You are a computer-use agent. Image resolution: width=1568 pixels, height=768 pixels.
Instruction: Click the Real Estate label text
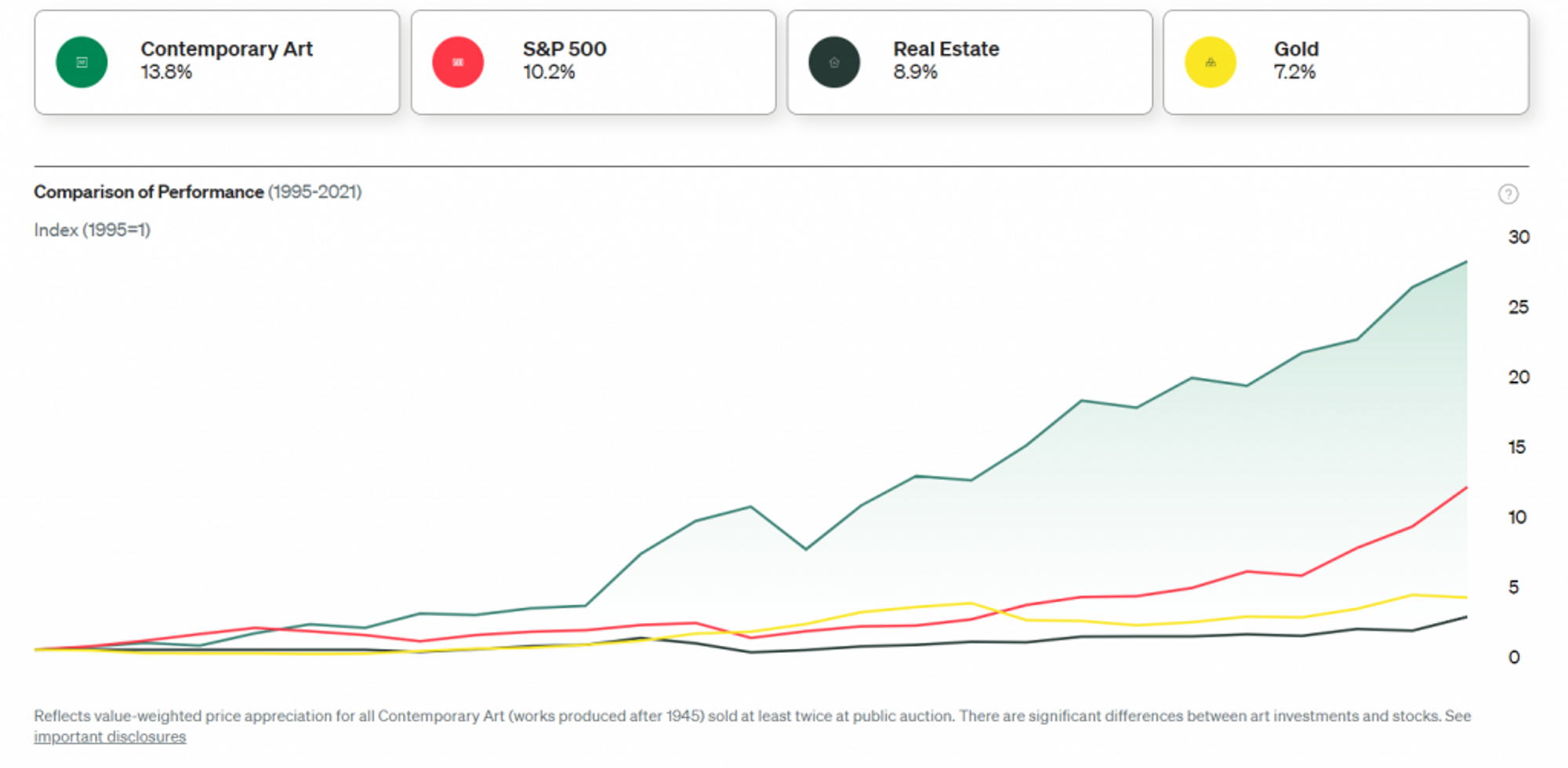click(946, 49)
